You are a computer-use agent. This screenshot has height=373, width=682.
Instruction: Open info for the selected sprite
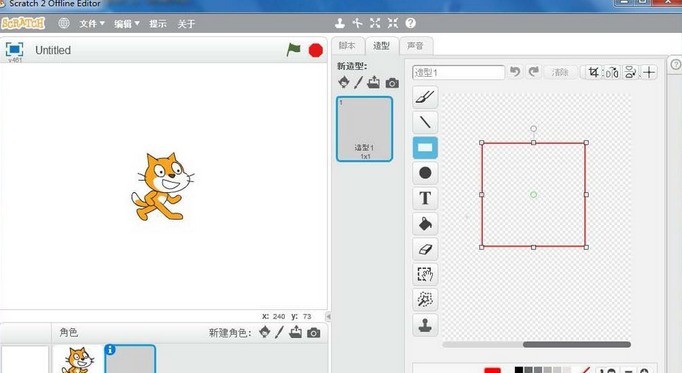[110, 350]
